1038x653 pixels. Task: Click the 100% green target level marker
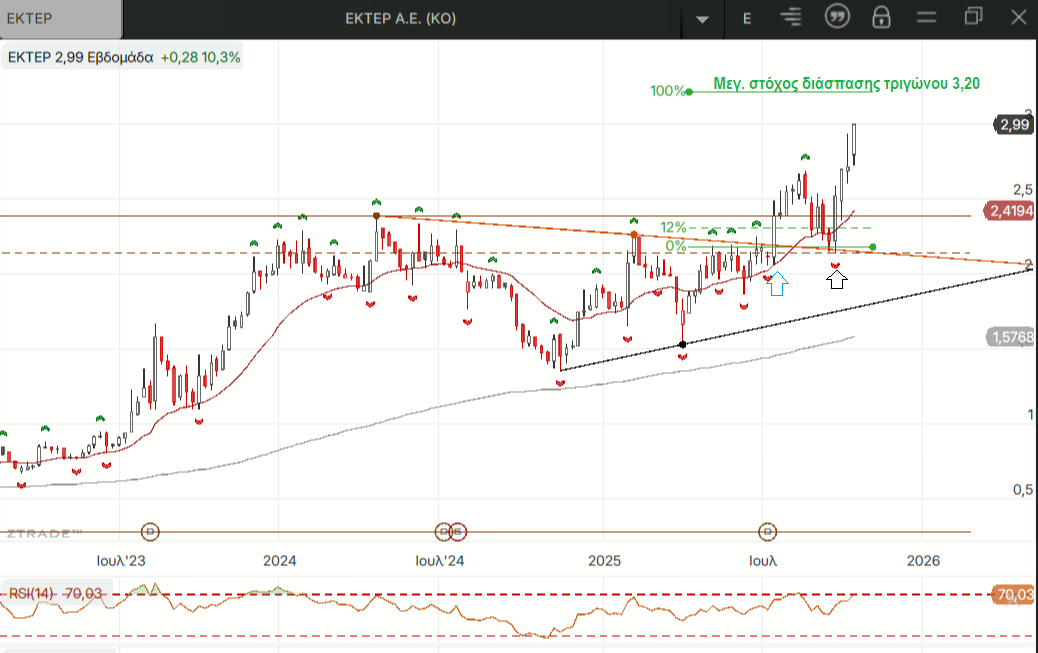coord(668,91)
